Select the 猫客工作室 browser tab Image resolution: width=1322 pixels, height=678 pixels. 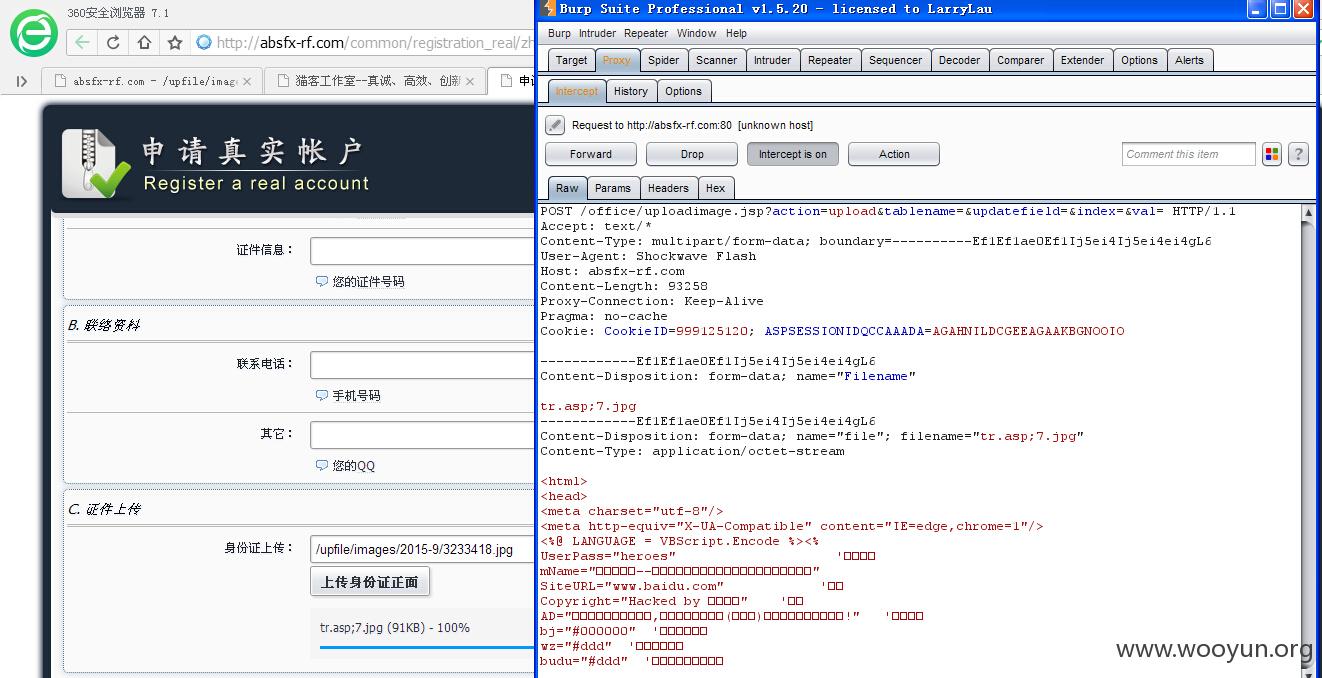[x=375, y=81]
